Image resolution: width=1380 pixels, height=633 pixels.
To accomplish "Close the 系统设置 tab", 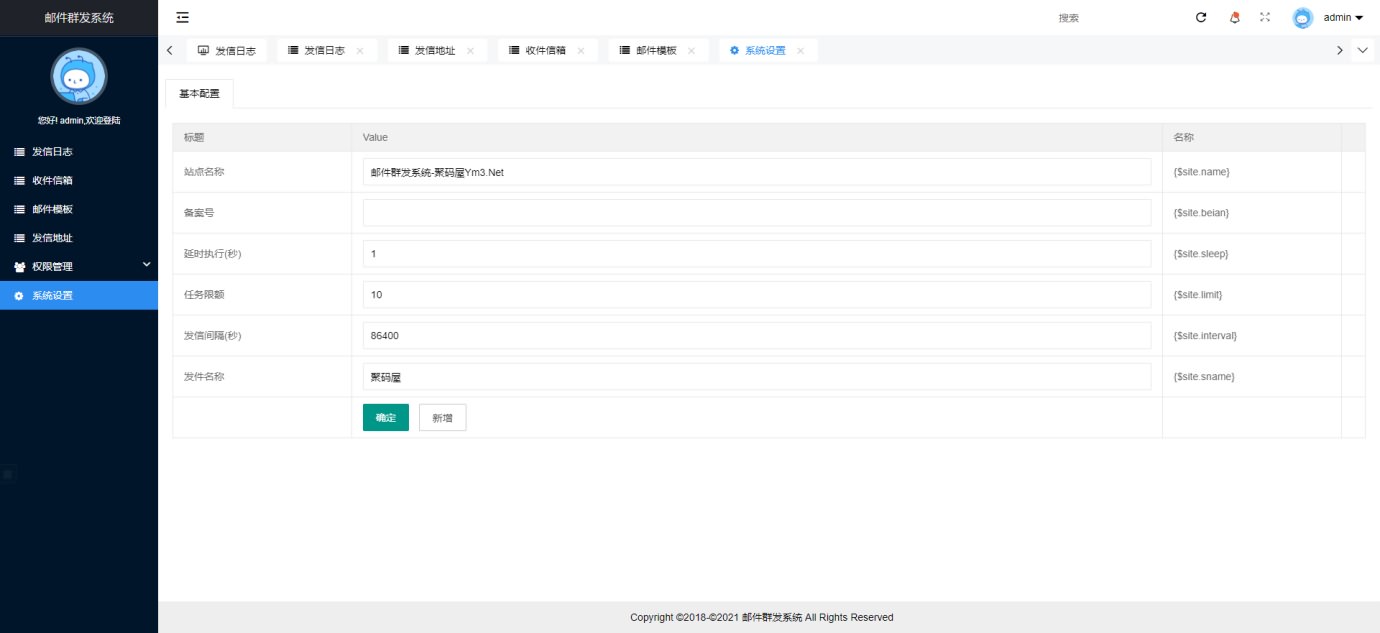I will pyautogui.click(x=800, y=51).
